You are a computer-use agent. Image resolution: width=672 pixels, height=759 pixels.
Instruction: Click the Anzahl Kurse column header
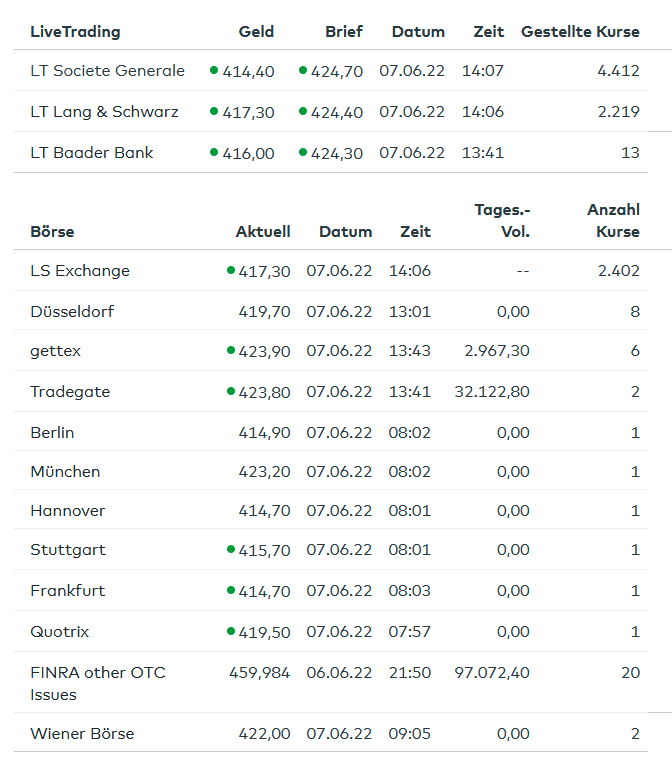tap(613, 221)
